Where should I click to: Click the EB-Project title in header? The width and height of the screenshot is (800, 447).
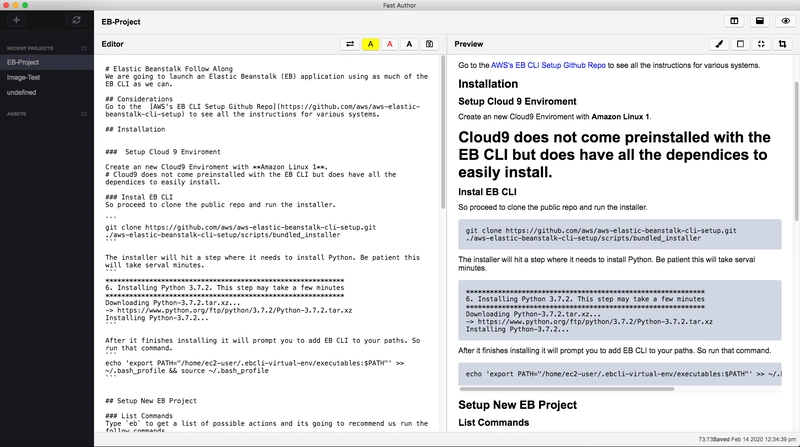tap(121, 22)
